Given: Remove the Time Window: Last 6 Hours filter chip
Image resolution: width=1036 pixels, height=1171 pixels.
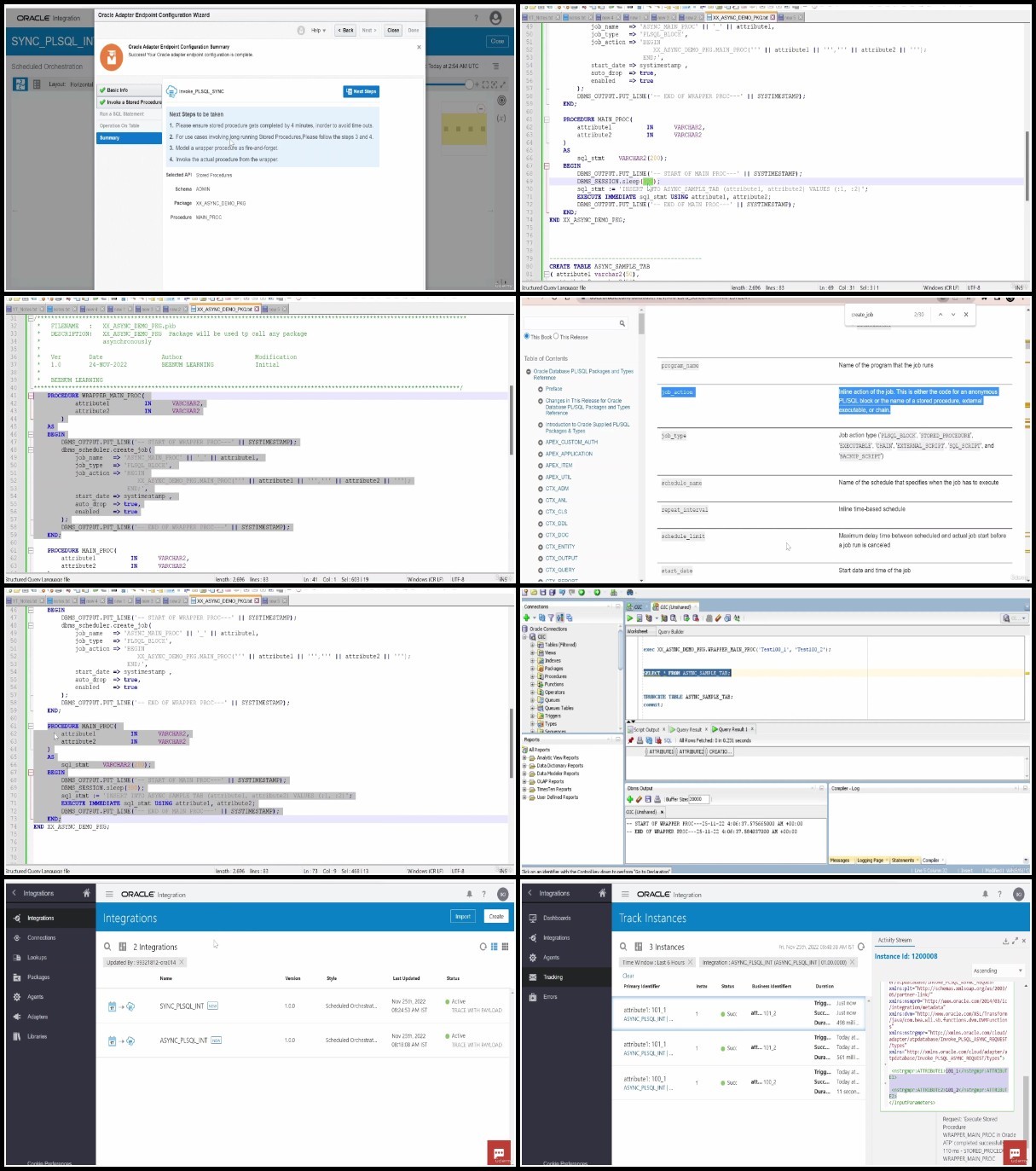Looking at the screenshot, I should click(690, 962).
